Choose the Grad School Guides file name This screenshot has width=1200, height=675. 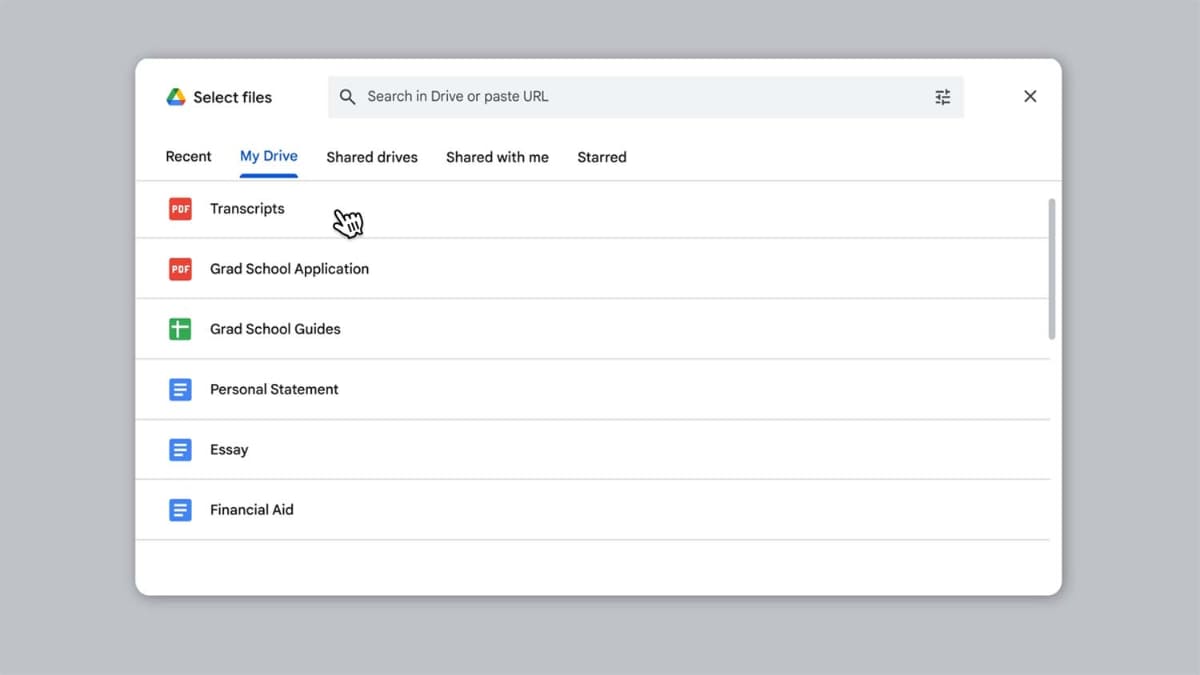click(x=275, y=329)
